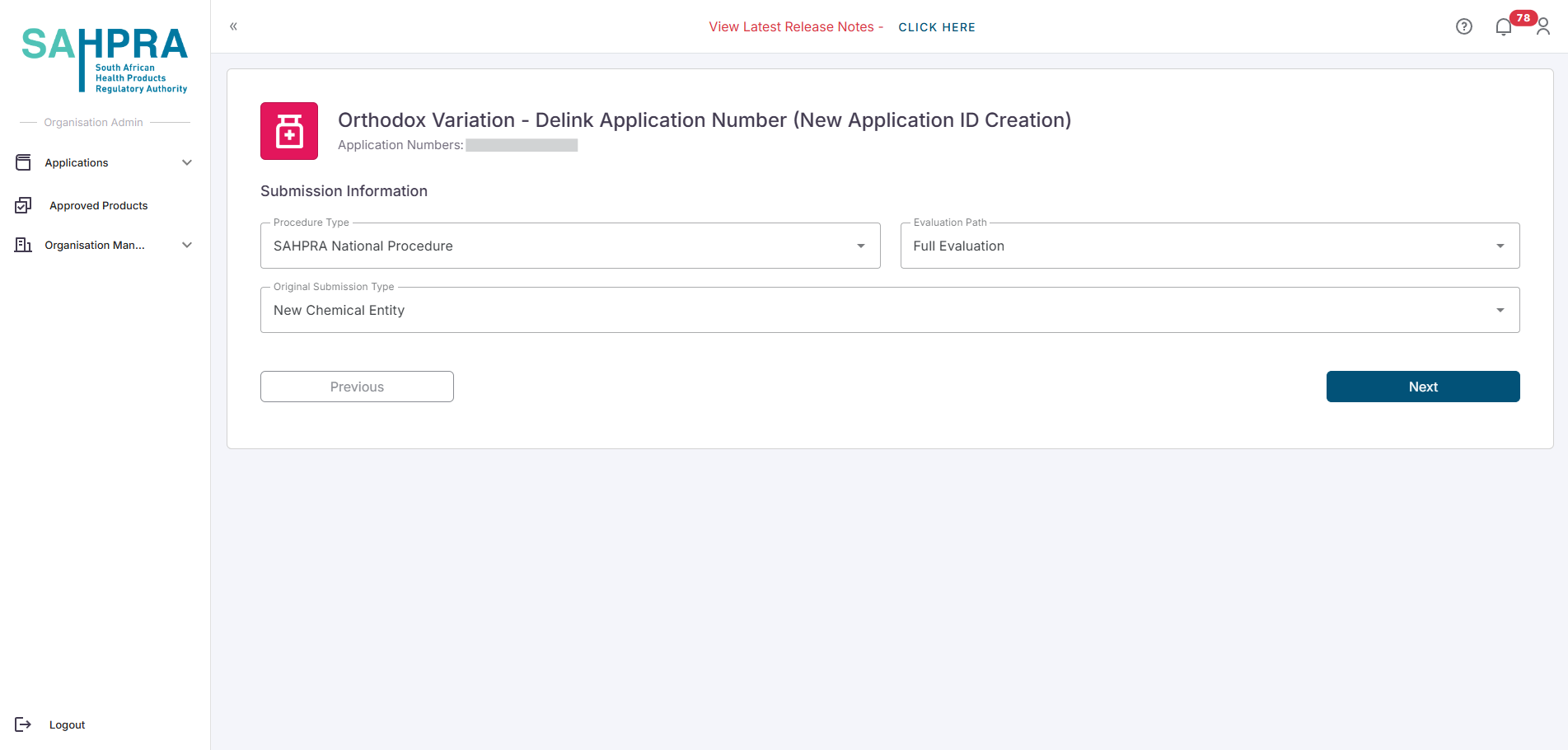
Task: Follow the CLICK HERE release notes link
Action: tap(937, 27)
